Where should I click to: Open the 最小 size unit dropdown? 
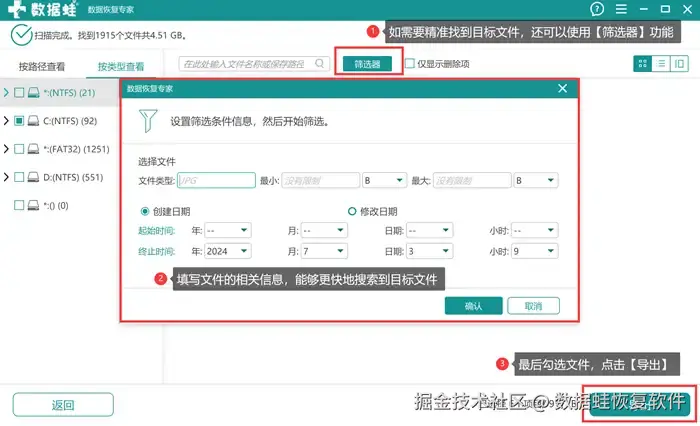(384, 180)
